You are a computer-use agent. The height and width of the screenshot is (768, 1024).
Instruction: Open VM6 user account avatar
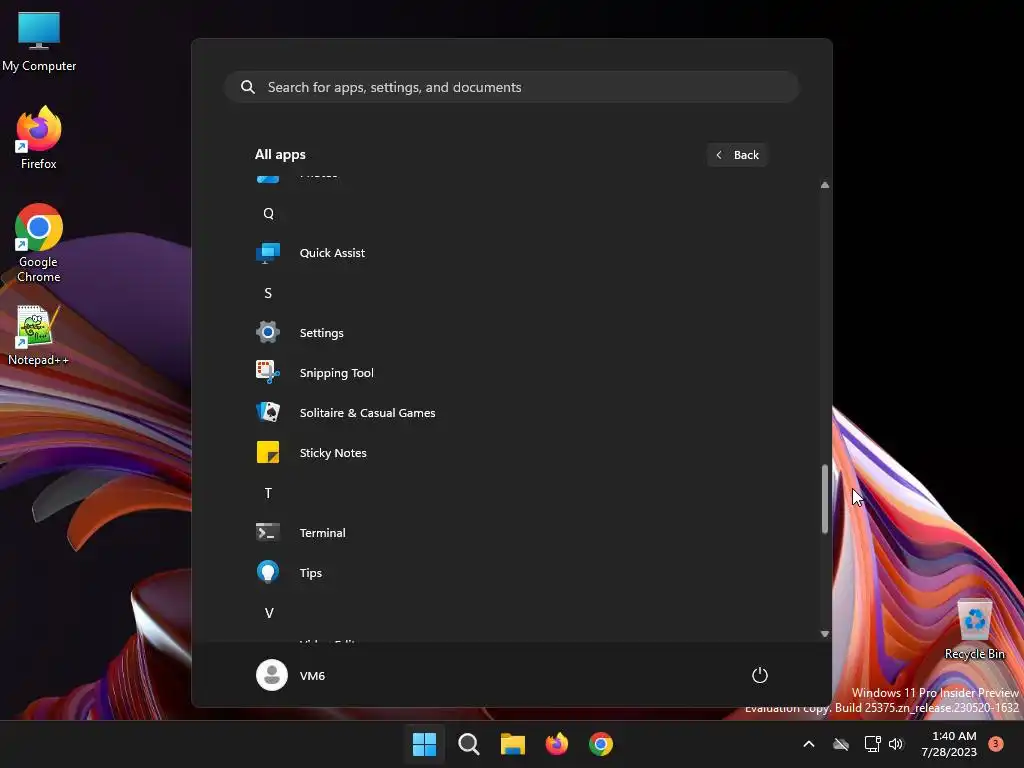[272, 675]
